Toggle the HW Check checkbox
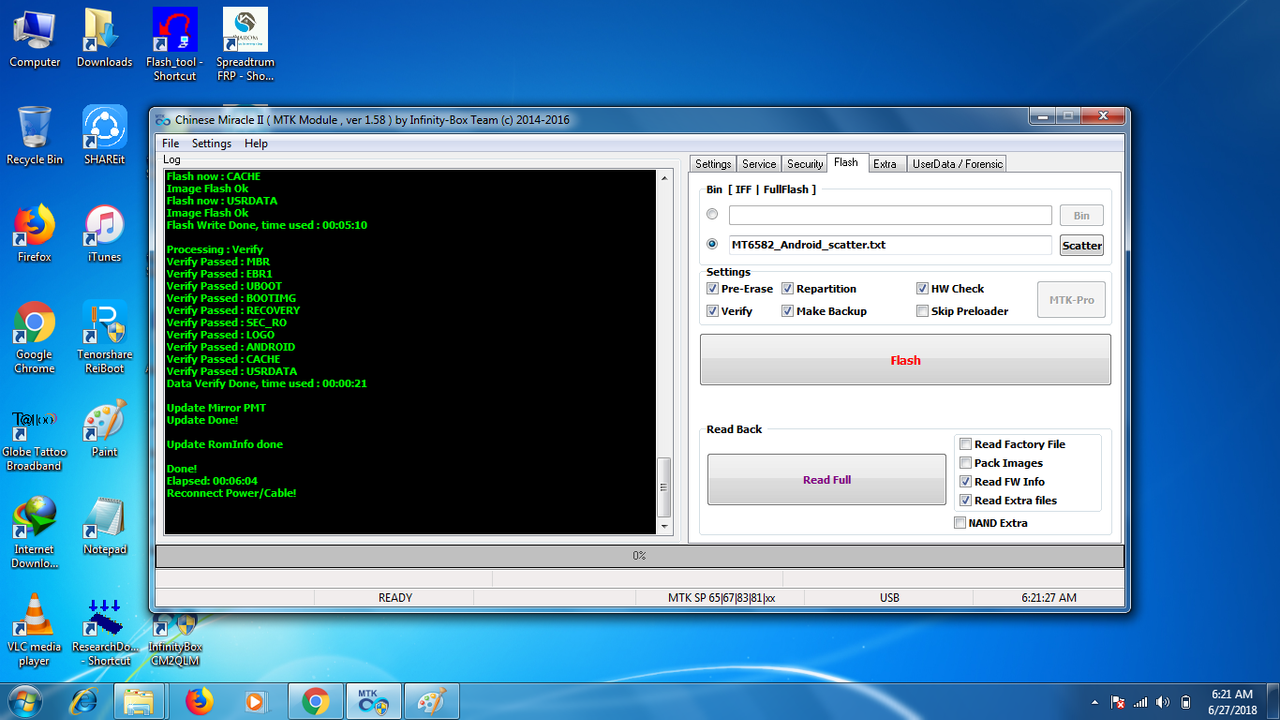The image size is (1280, 720). coord(922,289)
